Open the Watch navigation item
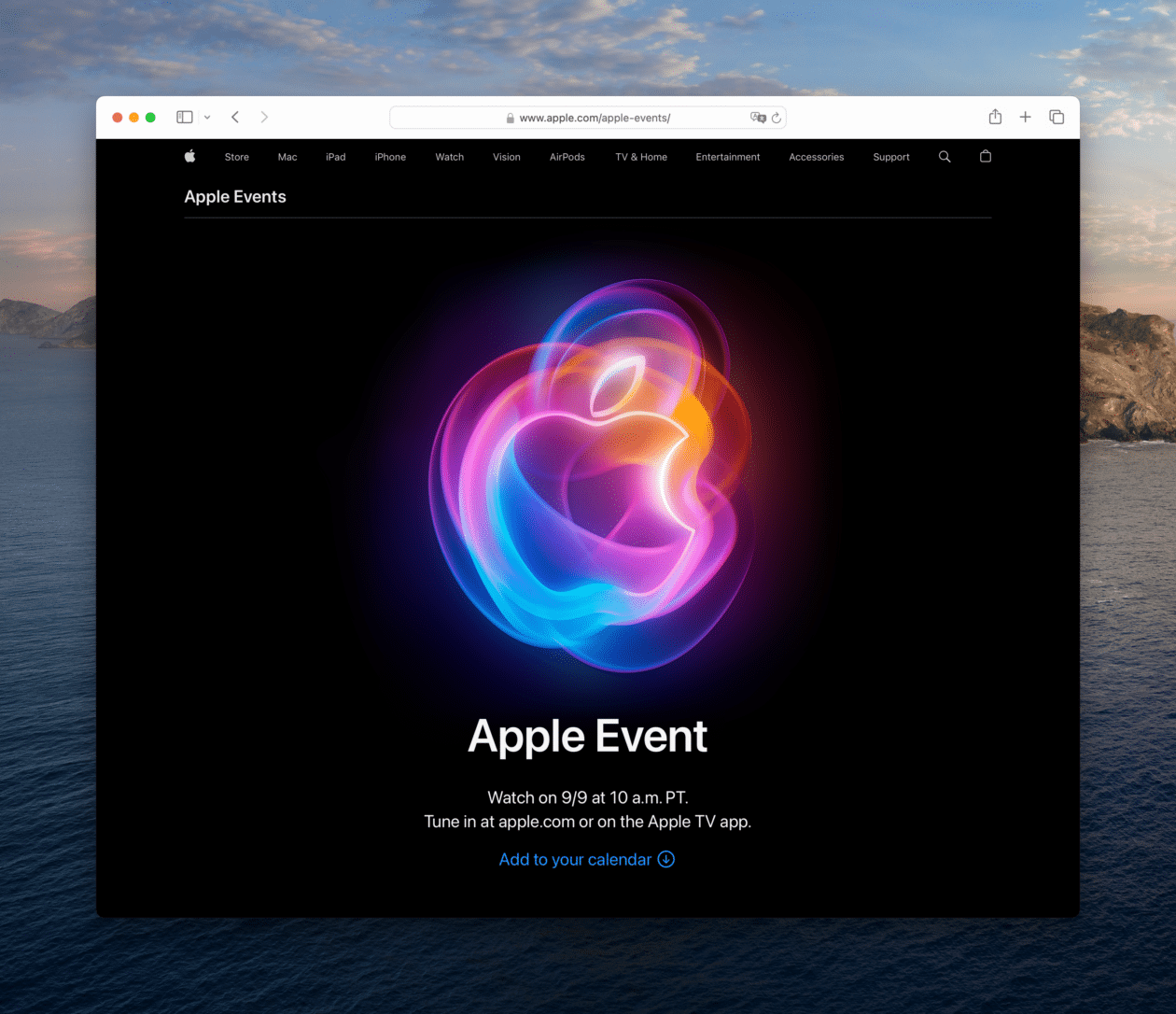The width and height of the screenshot is (1176, 1014). pos(449,157)
